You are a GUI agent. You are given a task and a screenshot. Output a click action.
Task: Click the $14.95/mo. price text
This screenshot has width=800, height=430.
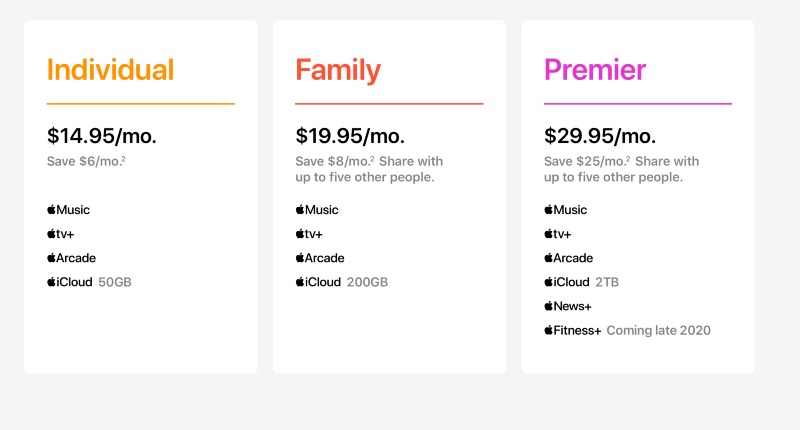[102, 136]
